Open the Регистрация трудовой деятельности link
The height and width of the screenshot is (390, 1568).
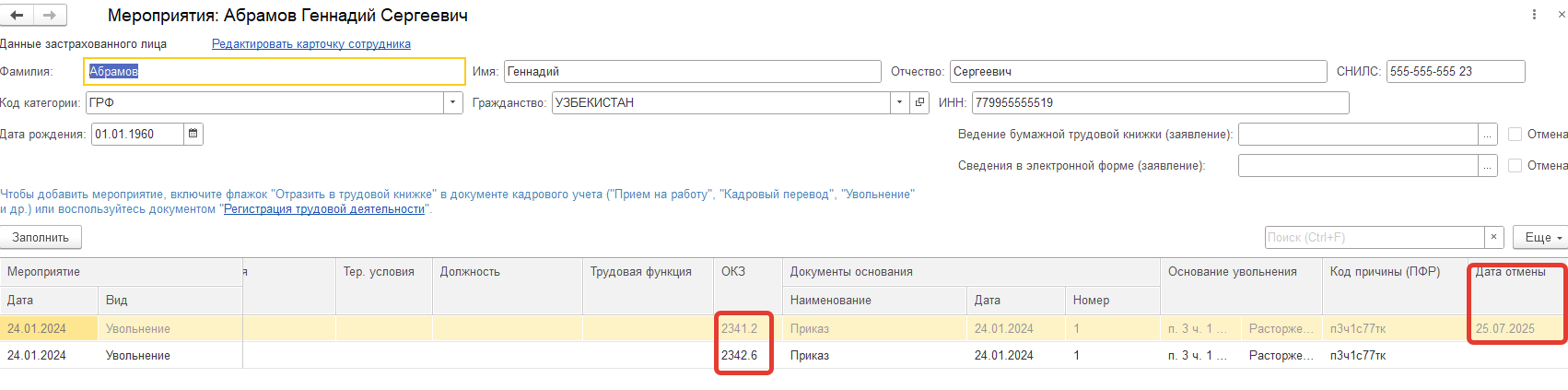click(x=324, y=209)
